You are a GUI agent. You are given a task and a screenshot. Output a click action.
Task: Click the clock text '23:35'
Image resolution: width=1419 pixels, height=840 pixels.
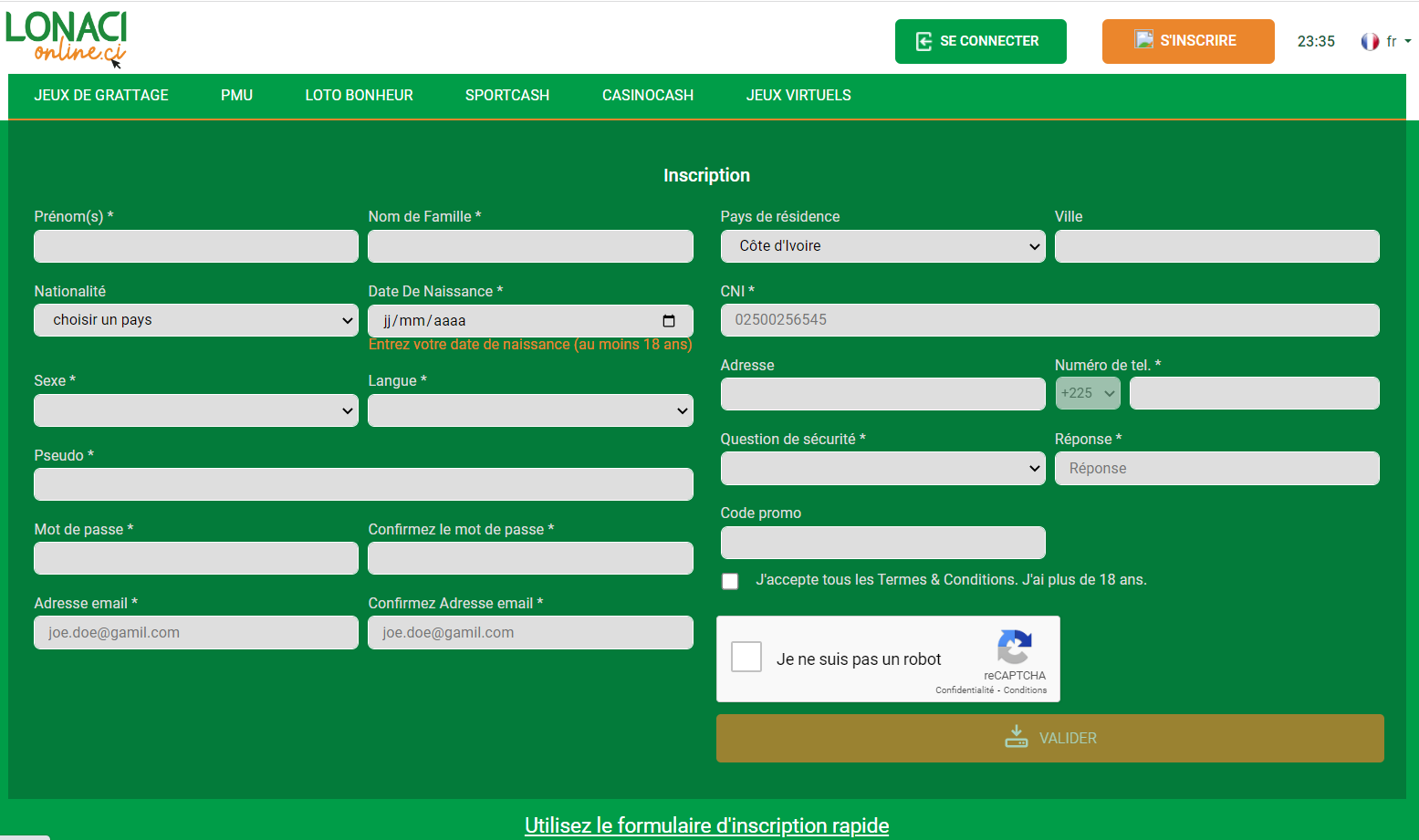pyautogui.click(x=1316, y=41)
